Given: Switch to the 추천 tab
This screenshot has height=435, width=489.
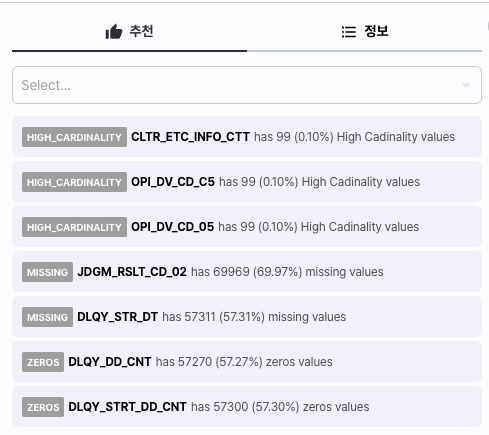Looking at the screenshot, I should coord(129,32).
